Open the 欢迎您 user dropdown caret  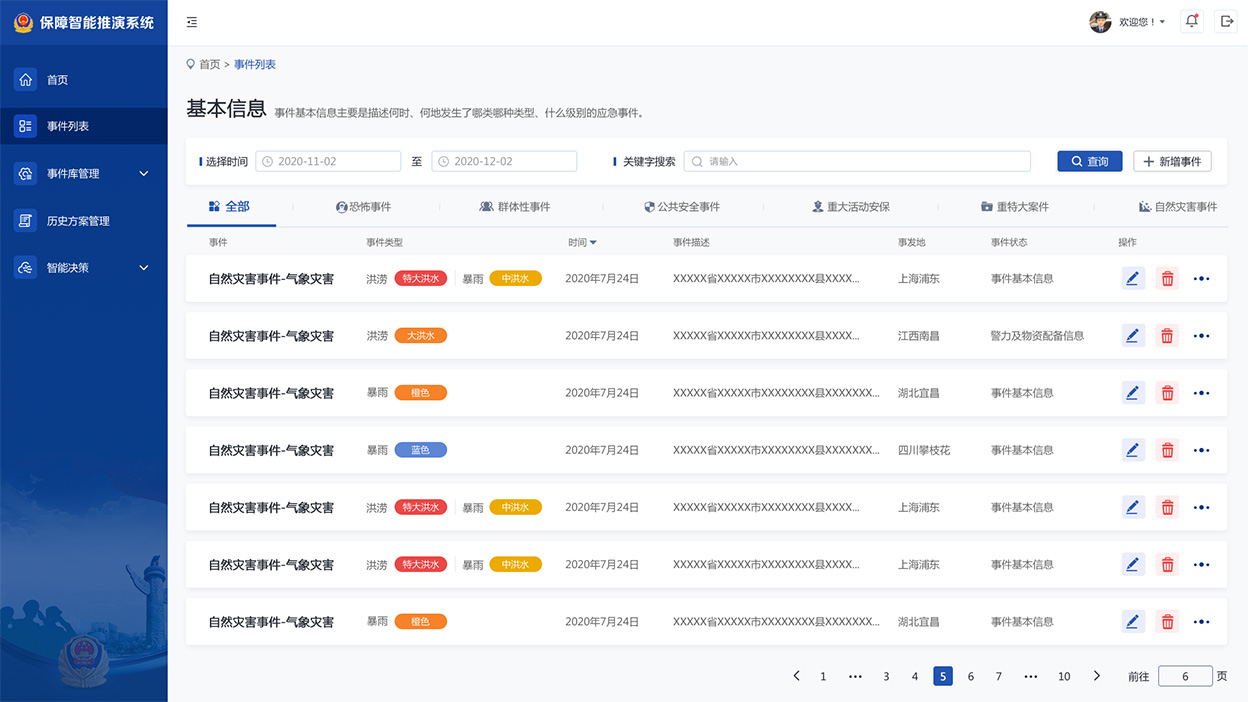pyautogui.click(x=1162, y=22)
